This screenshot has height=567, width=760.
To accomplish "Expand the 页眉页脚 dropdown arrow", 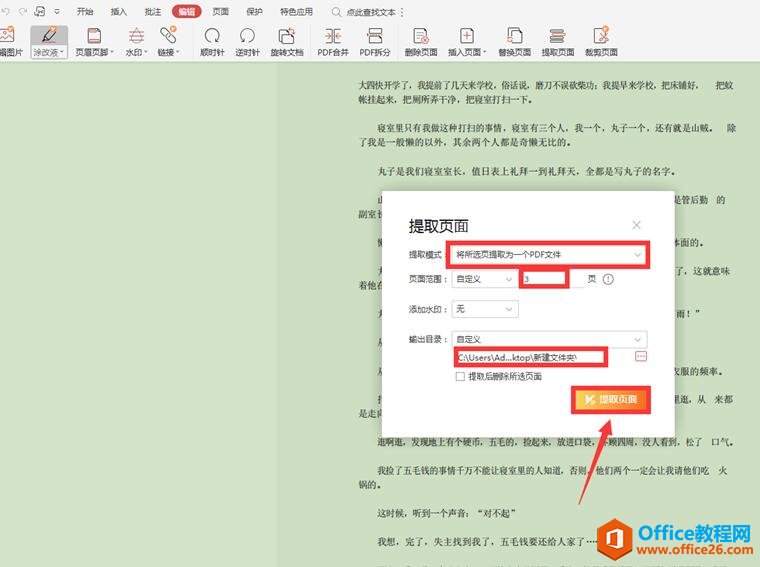I will point(112,52).
